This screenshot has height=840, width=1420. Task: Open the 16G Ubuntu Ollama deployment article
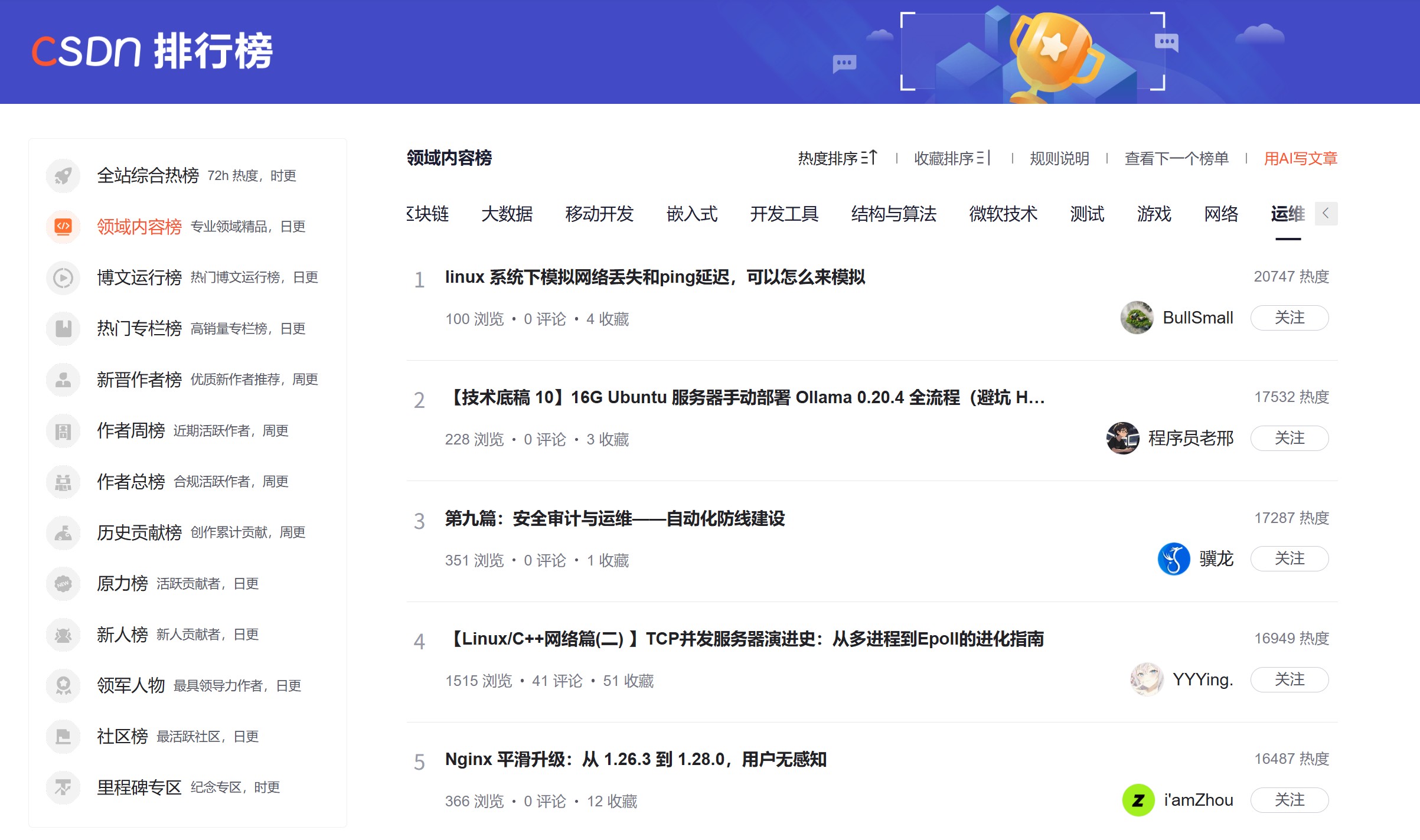(745, 397)
